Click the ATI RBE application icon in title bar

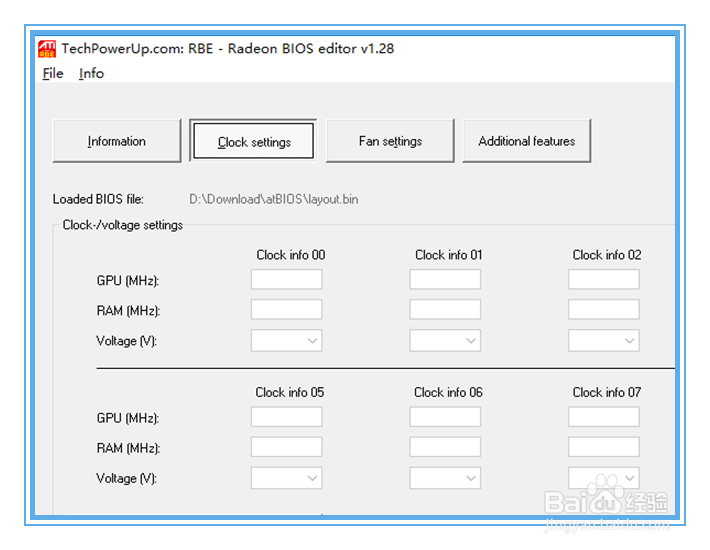47,49
